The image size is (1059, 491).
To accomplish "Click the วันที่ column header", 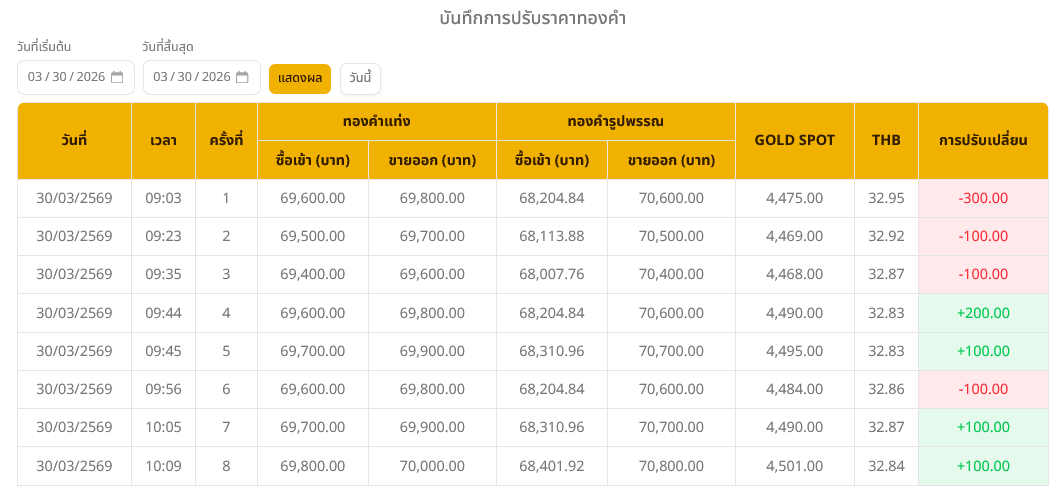I will (74, 140).
